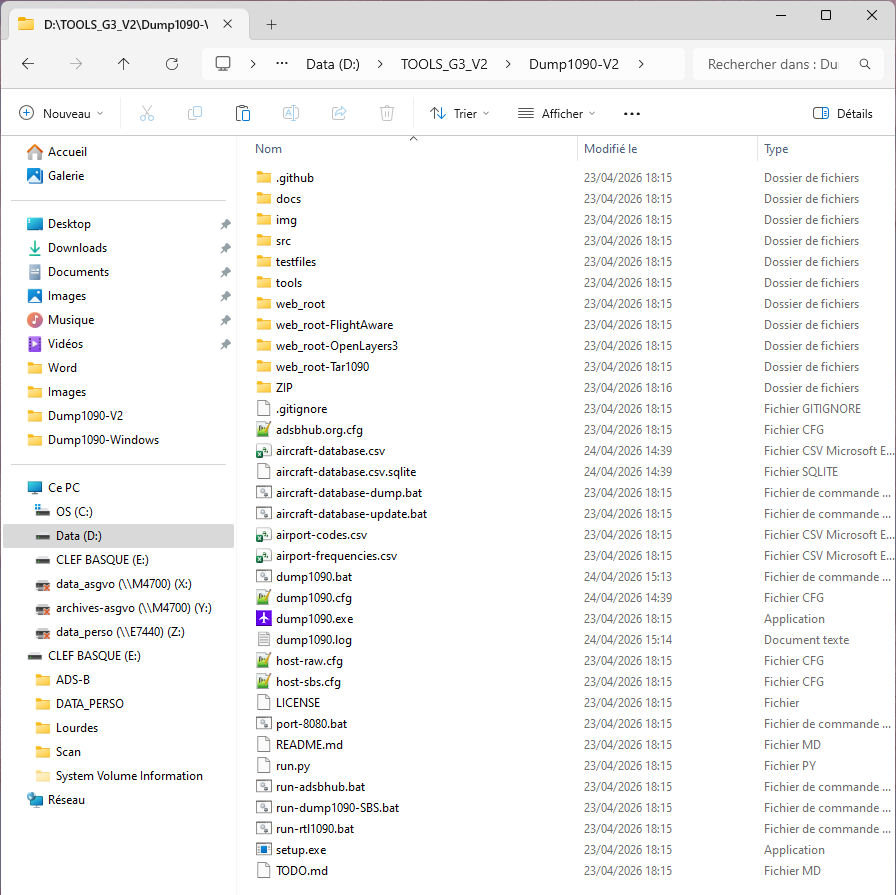
Task: Select the dump1090.bat file icon
Action: coord(263,577)
